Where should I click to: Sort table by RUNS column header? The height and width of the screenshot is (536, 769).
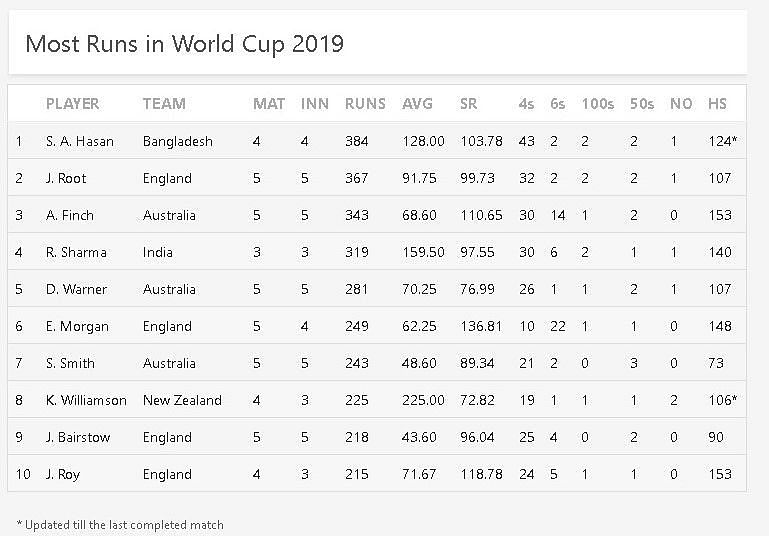pyautogui.click(x=365, y=104)
